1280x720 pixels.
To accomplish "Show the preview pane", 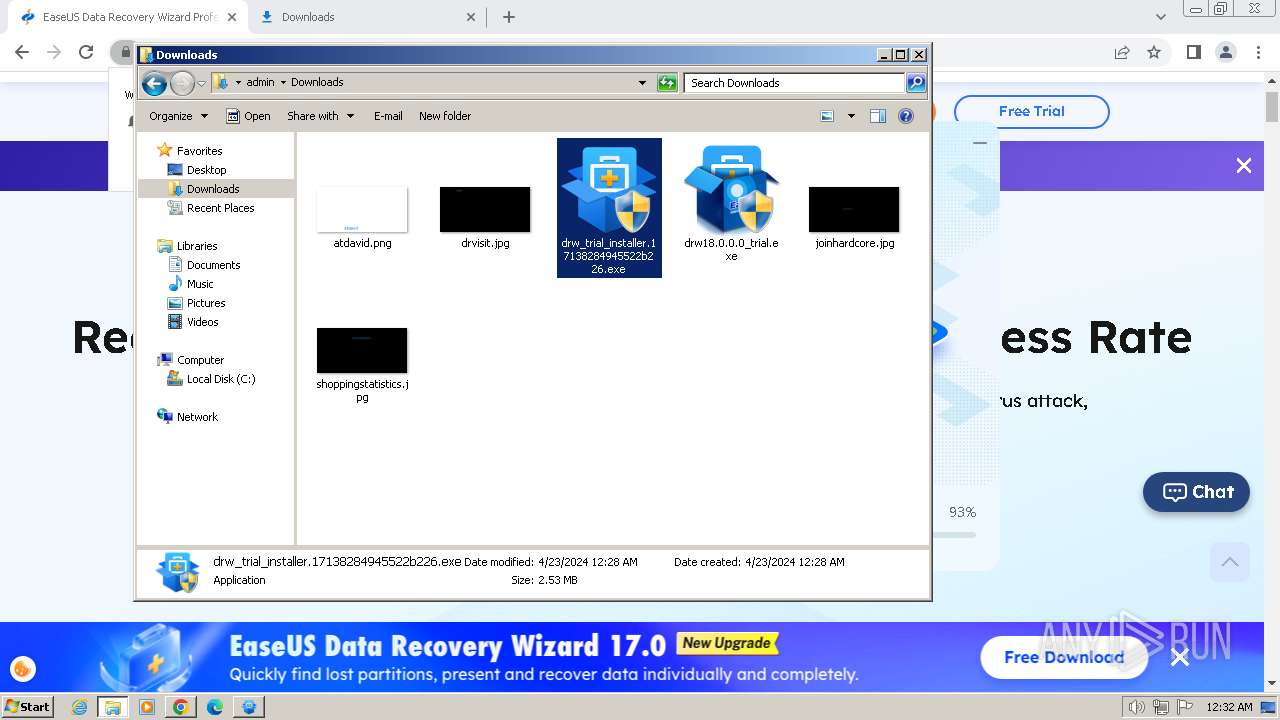I will point(878,116).
